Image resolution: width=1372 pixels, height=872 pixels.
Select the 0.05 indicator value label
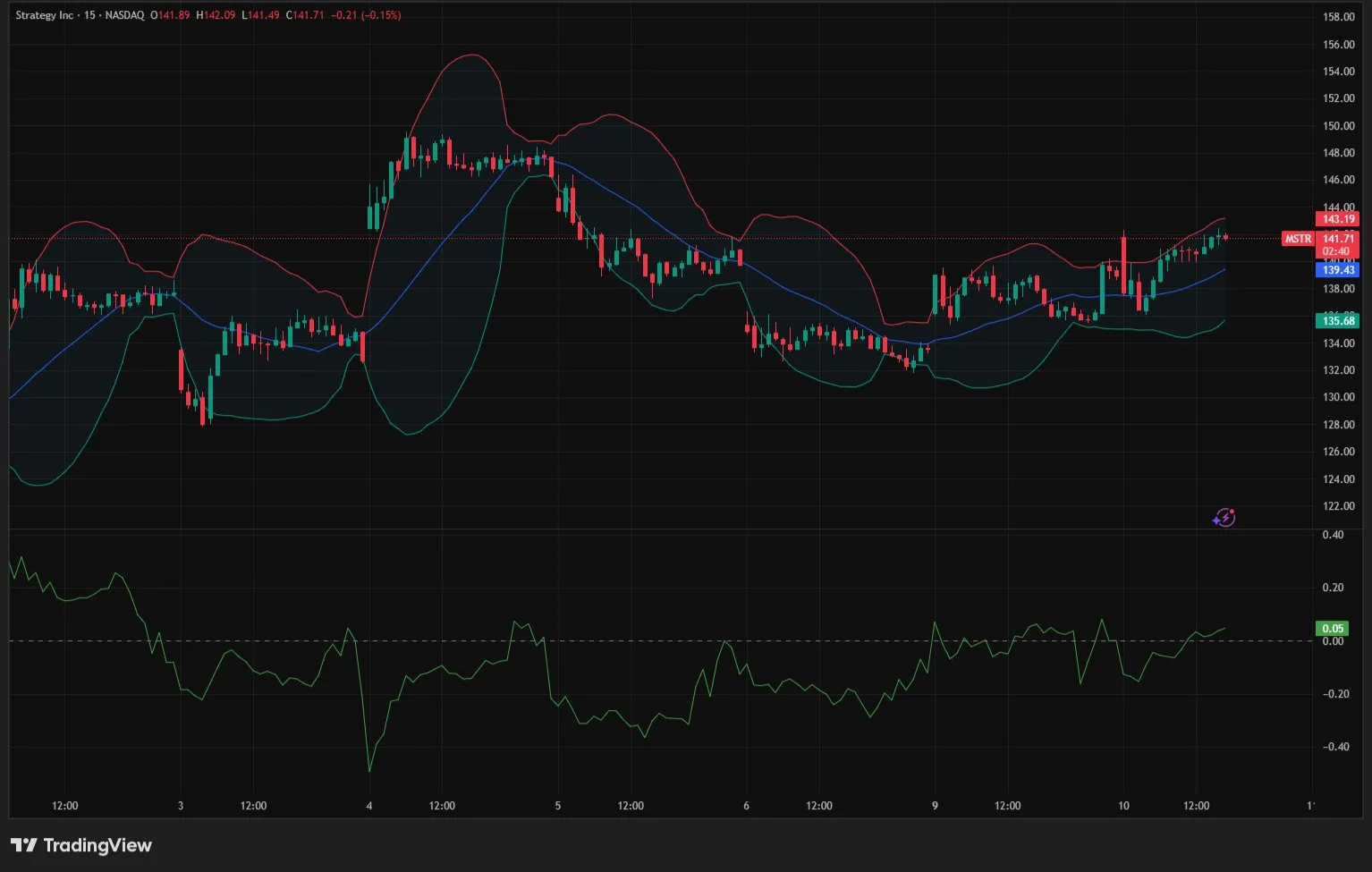(x=1333, y=628)
